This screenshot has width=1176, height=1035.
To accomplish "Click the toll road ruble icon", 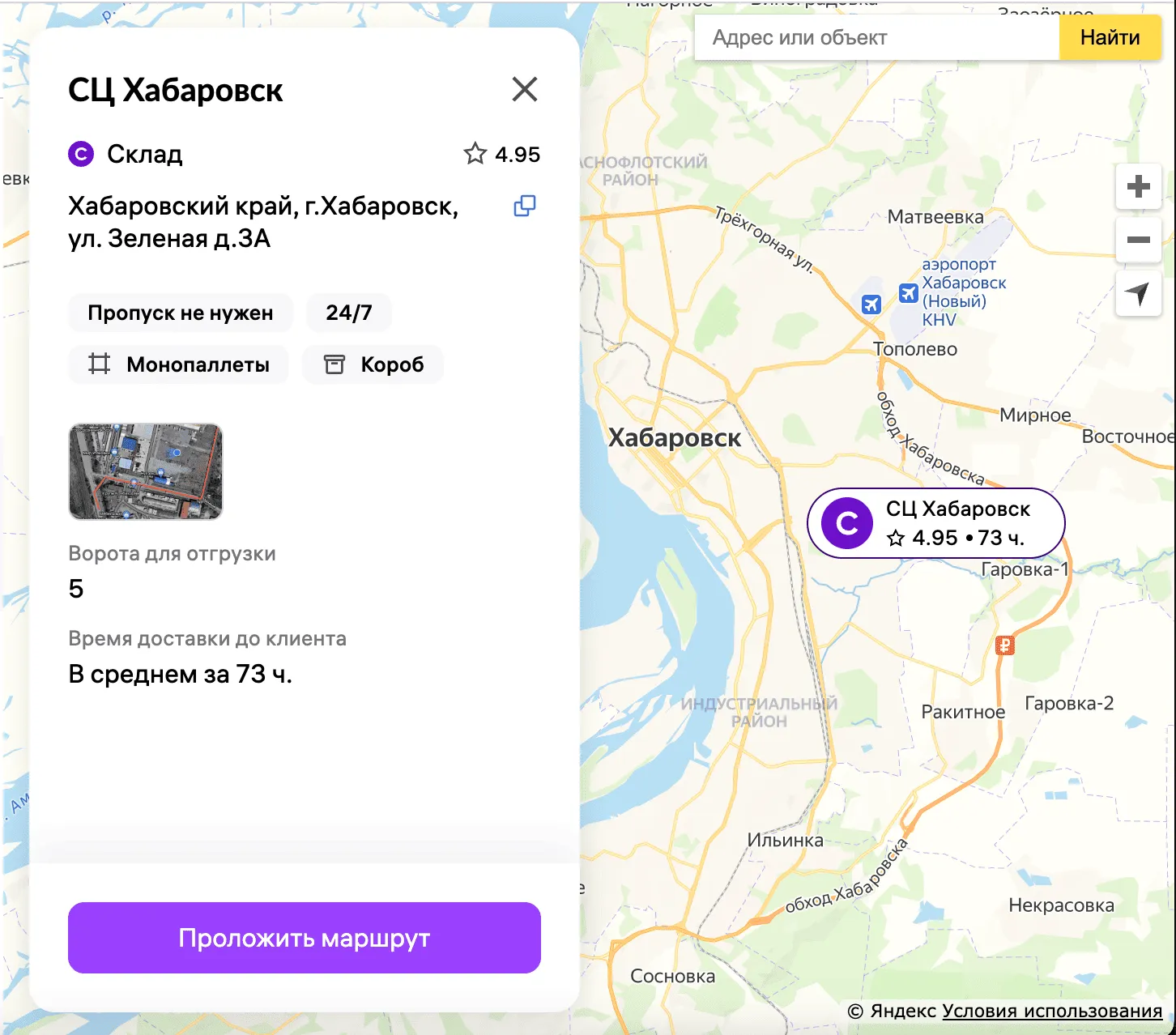I will (1004, 645).
